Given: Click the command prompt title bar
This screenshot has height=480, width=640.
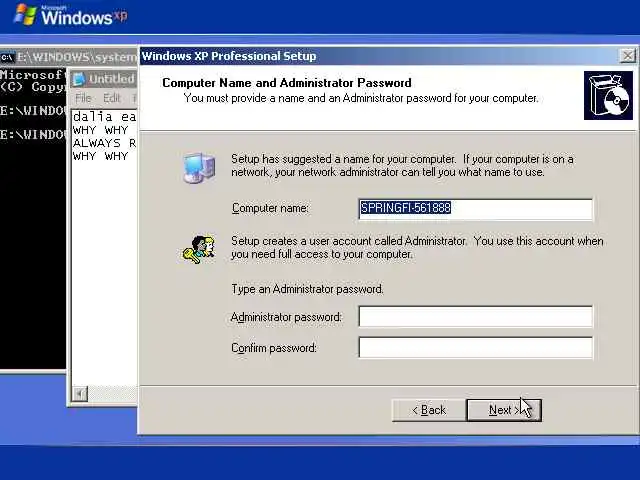Looking at the screenshot, I should pyautogui.click(x=69, y=57).
